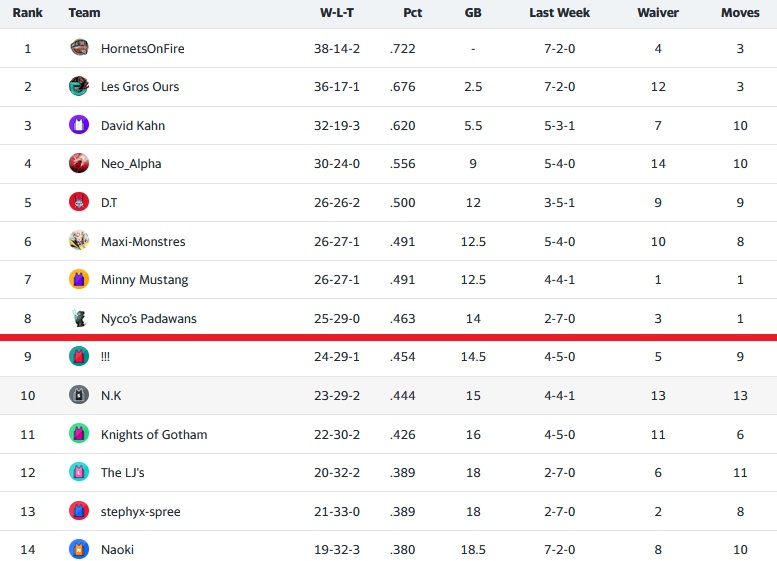This screenshot has width=777, height=561.
Task: Open the !!! team name link
Action: coord(105,357)
